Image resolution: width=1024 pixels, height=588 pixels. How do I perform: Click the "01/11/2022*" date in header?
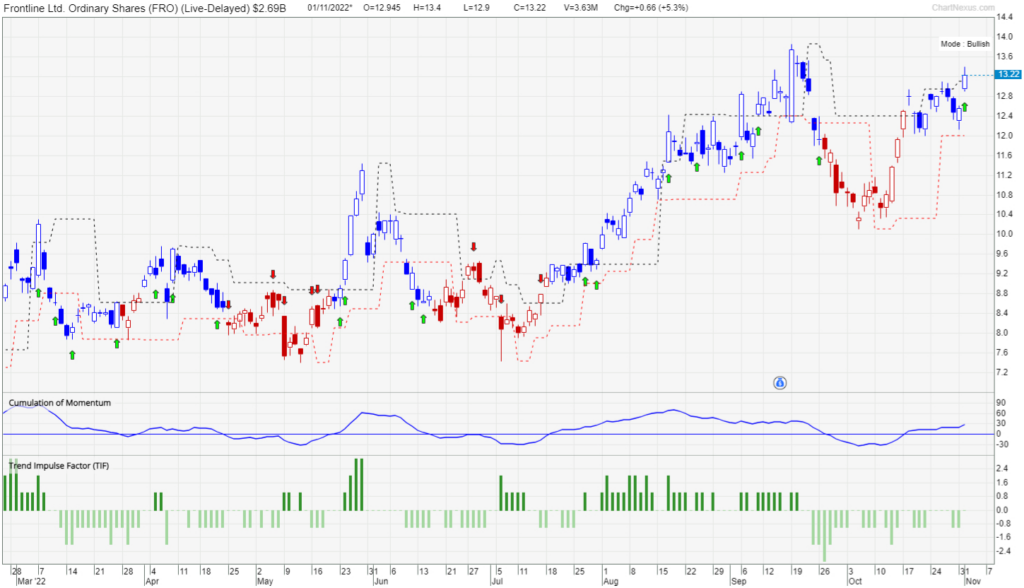[x=330, y=8]
